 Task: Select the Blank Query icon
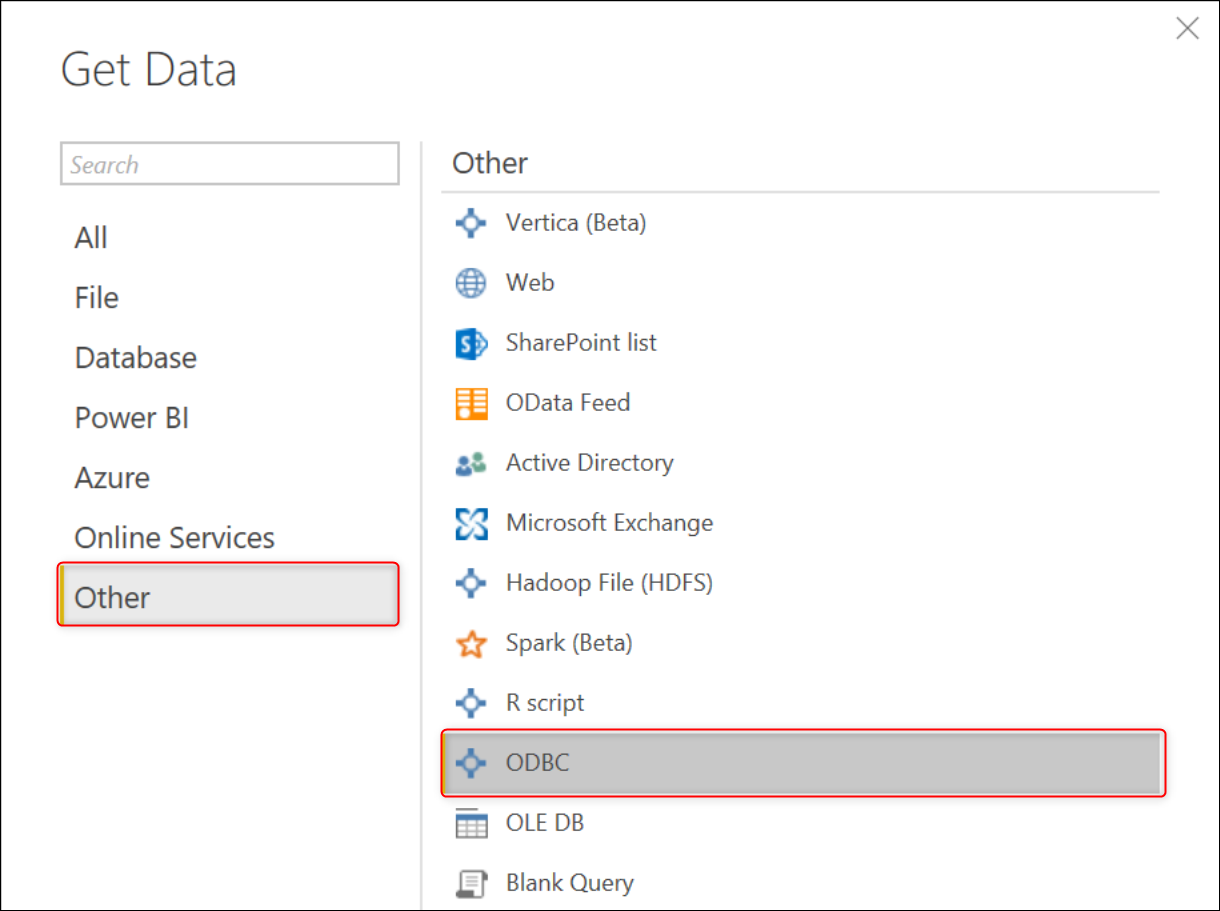[x=470, y=883]
